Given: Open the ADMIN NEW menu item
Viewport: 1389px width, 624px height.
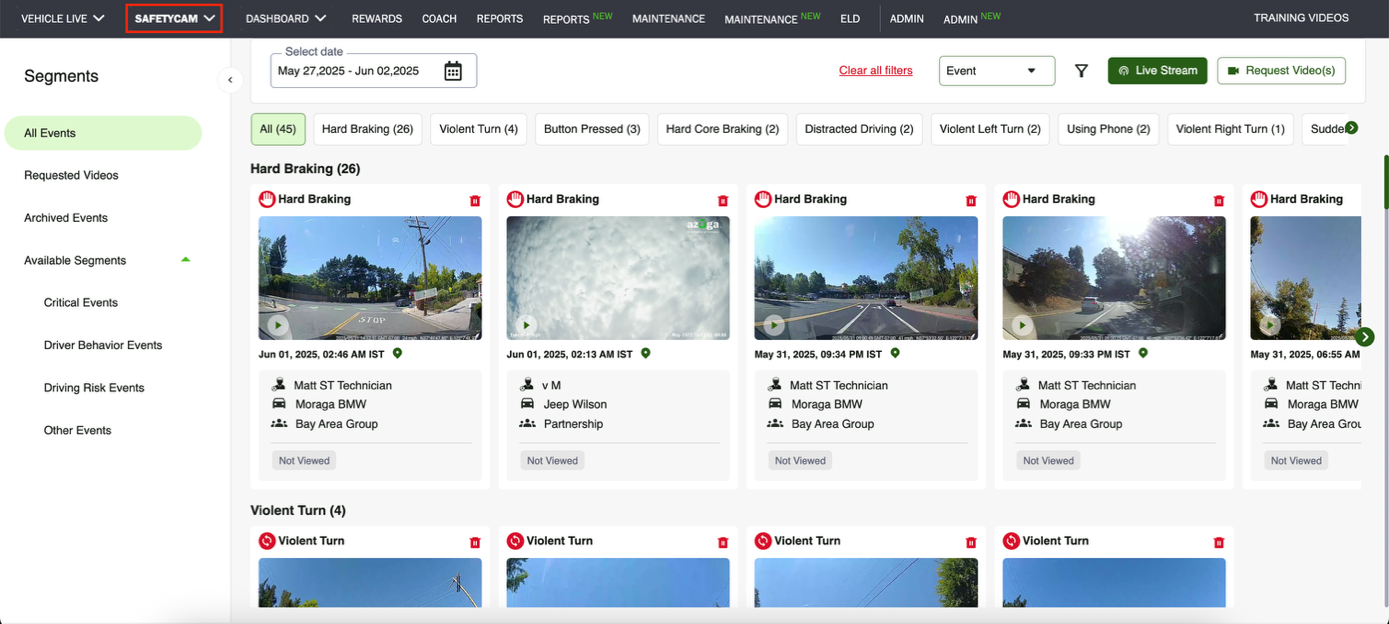Looking at the screenshot, I should [972, 18].
